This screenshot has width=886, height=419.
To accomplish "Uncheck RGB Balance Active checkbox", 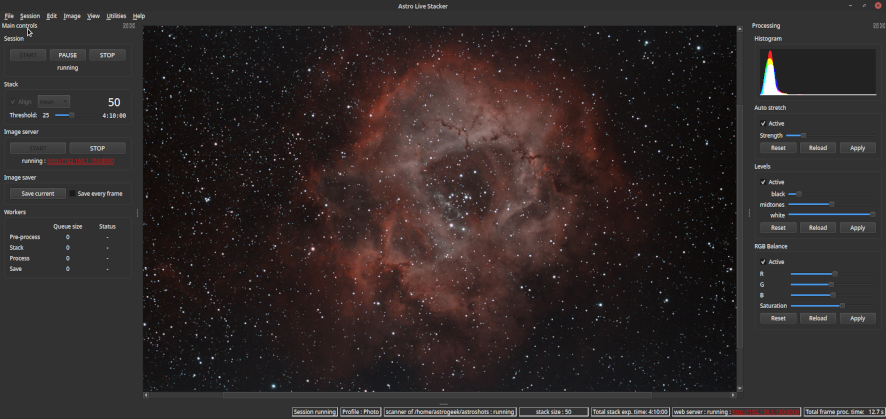I will (x=763, y=262).
